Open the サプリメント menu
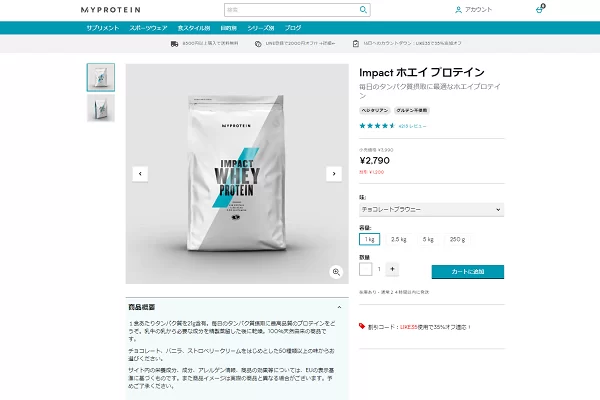 [103, 28]
